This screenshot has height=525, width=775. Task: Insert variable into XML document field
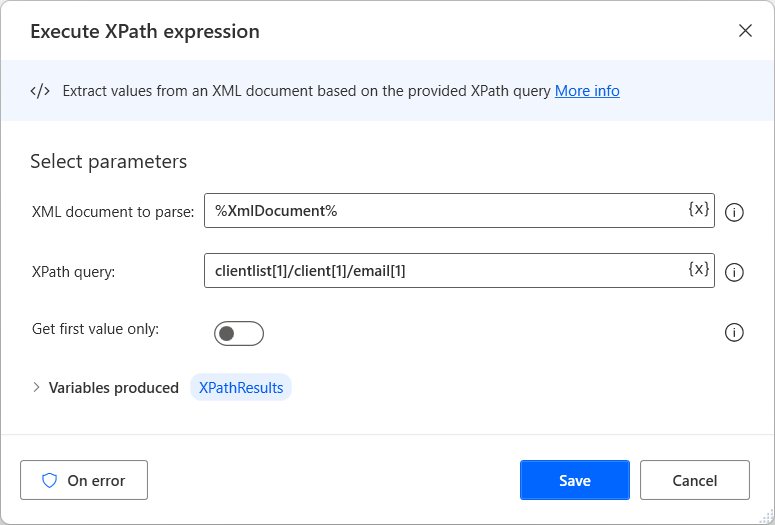pyautogui.click(x=699, y=209)
